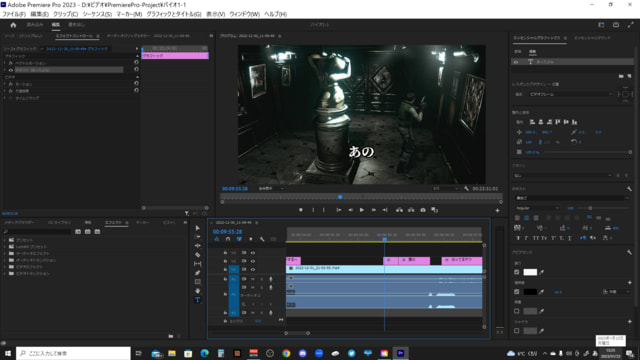Go to Out point in Program monitor
This screenshot has height=360, width=640.
(x=385, y=210)
